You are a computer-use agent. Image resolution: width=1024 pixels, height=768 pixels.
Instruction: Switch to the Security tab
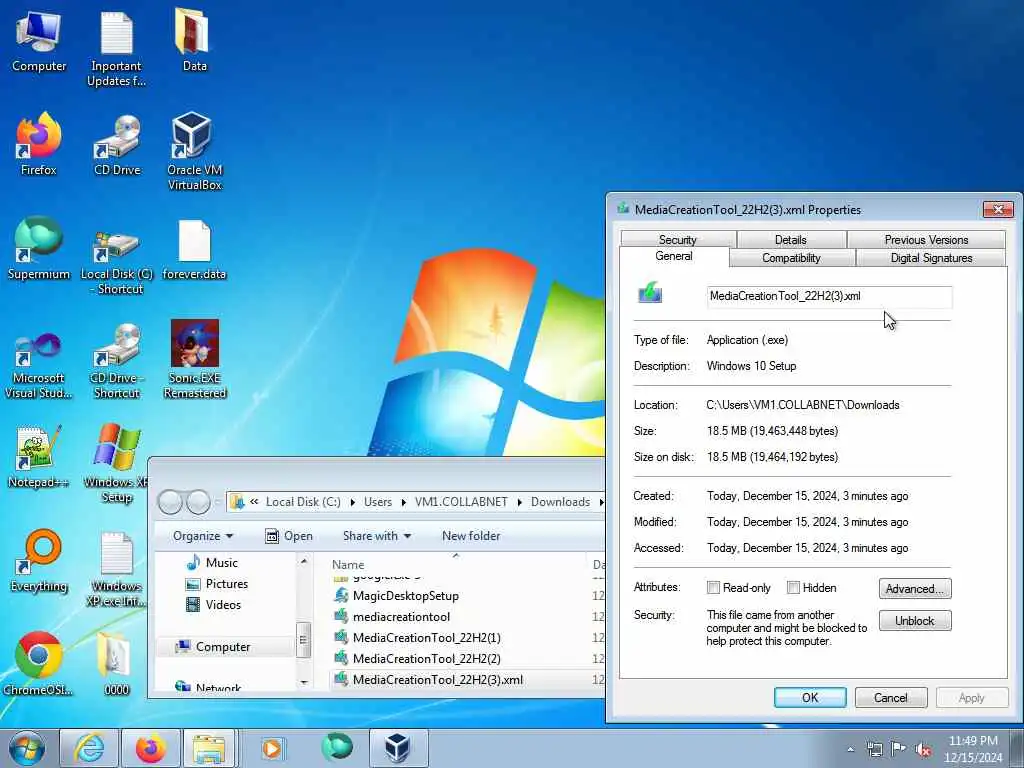[678, 239]
